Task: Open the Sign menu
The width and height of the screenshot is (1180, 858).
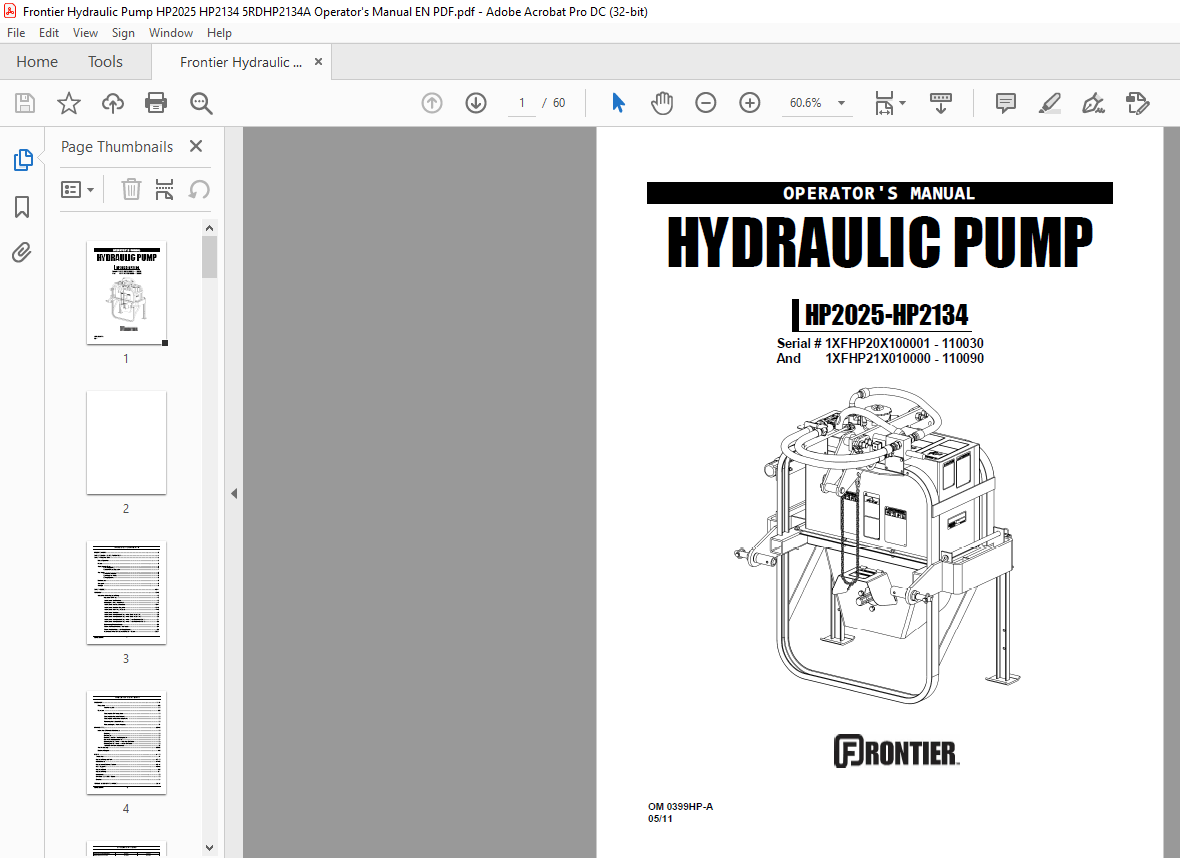Action: tap(123, 33)
